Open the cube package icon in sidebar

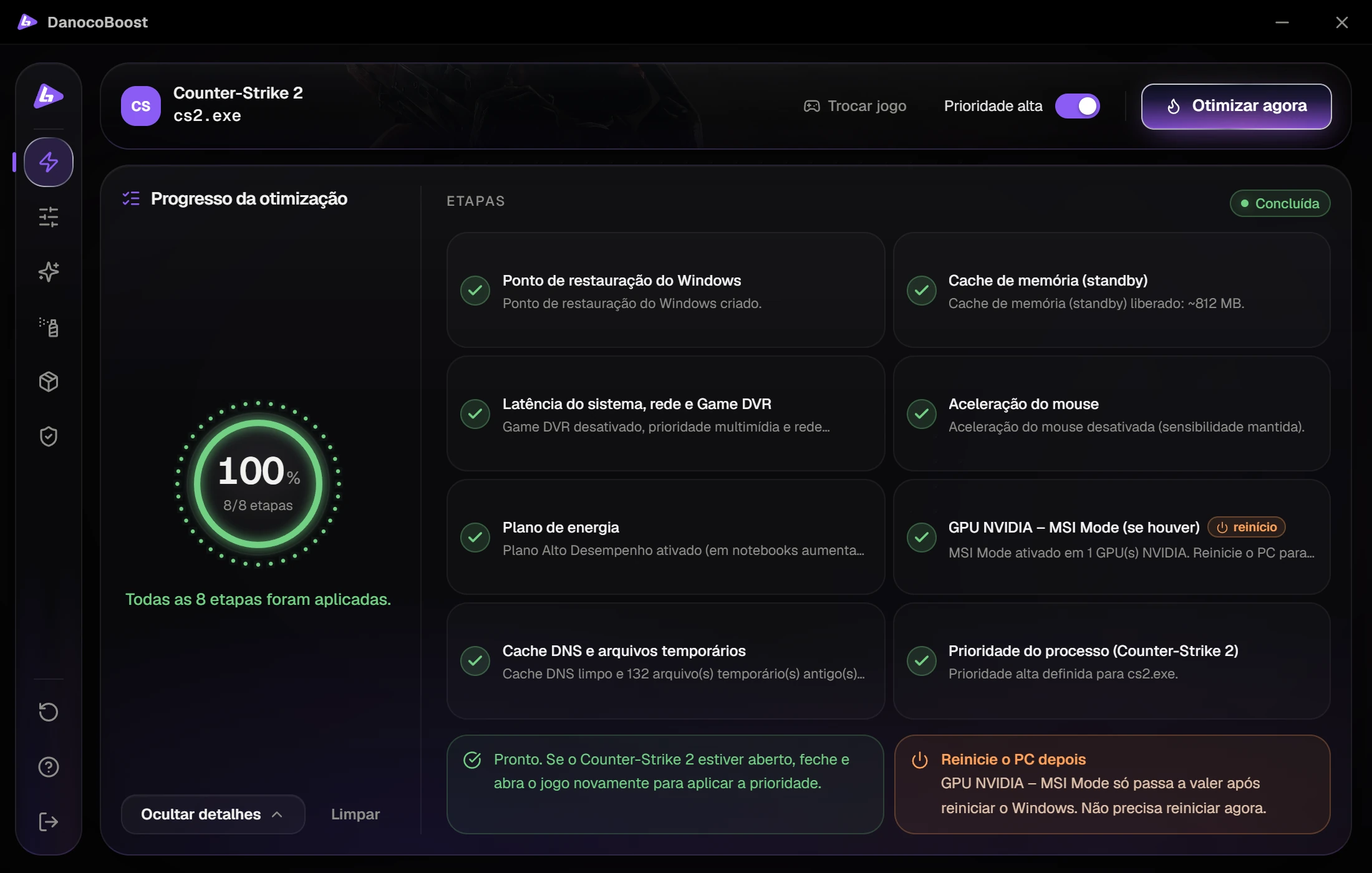tap(49, 382)
